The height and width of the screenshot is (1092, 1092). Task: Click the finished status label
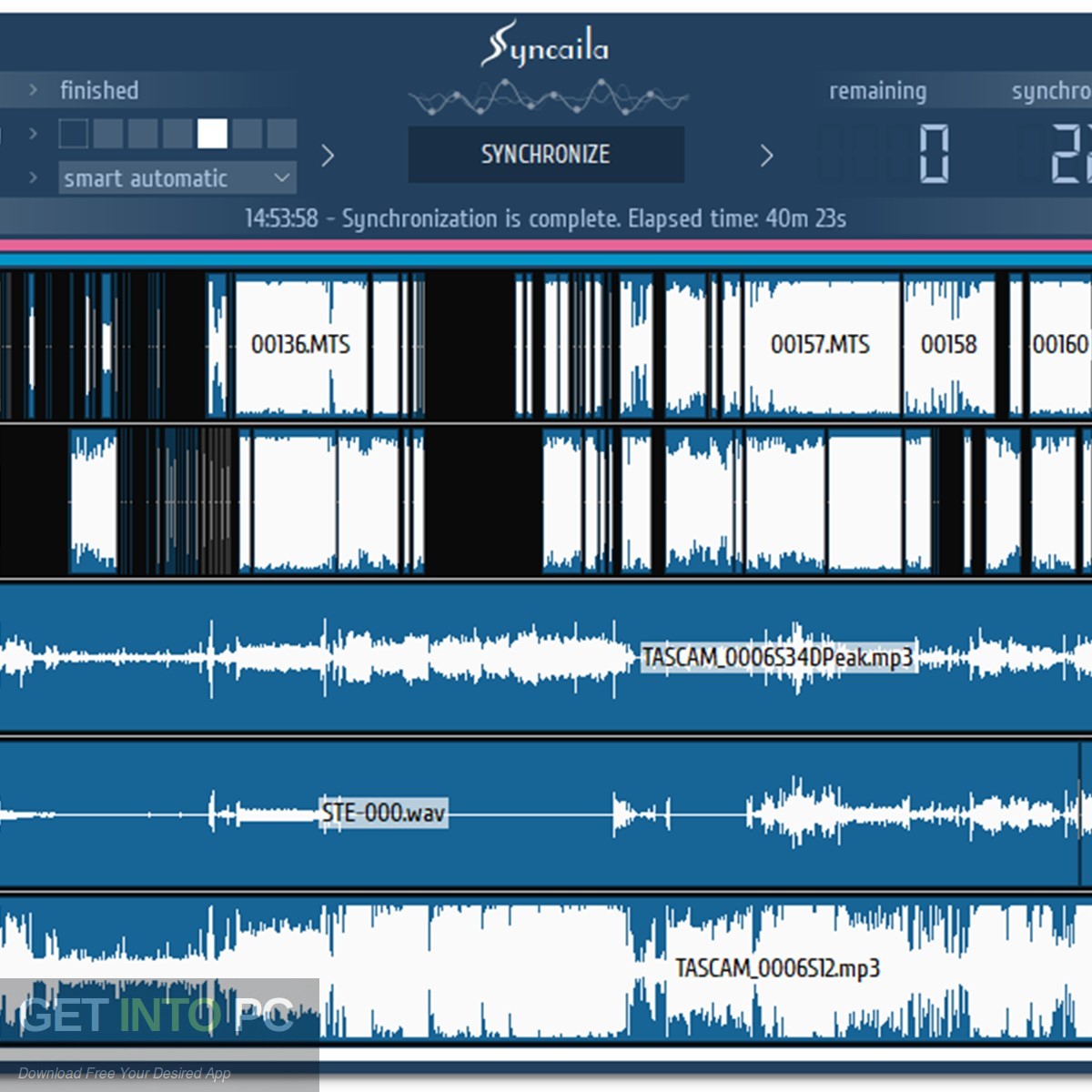(99, 90)
